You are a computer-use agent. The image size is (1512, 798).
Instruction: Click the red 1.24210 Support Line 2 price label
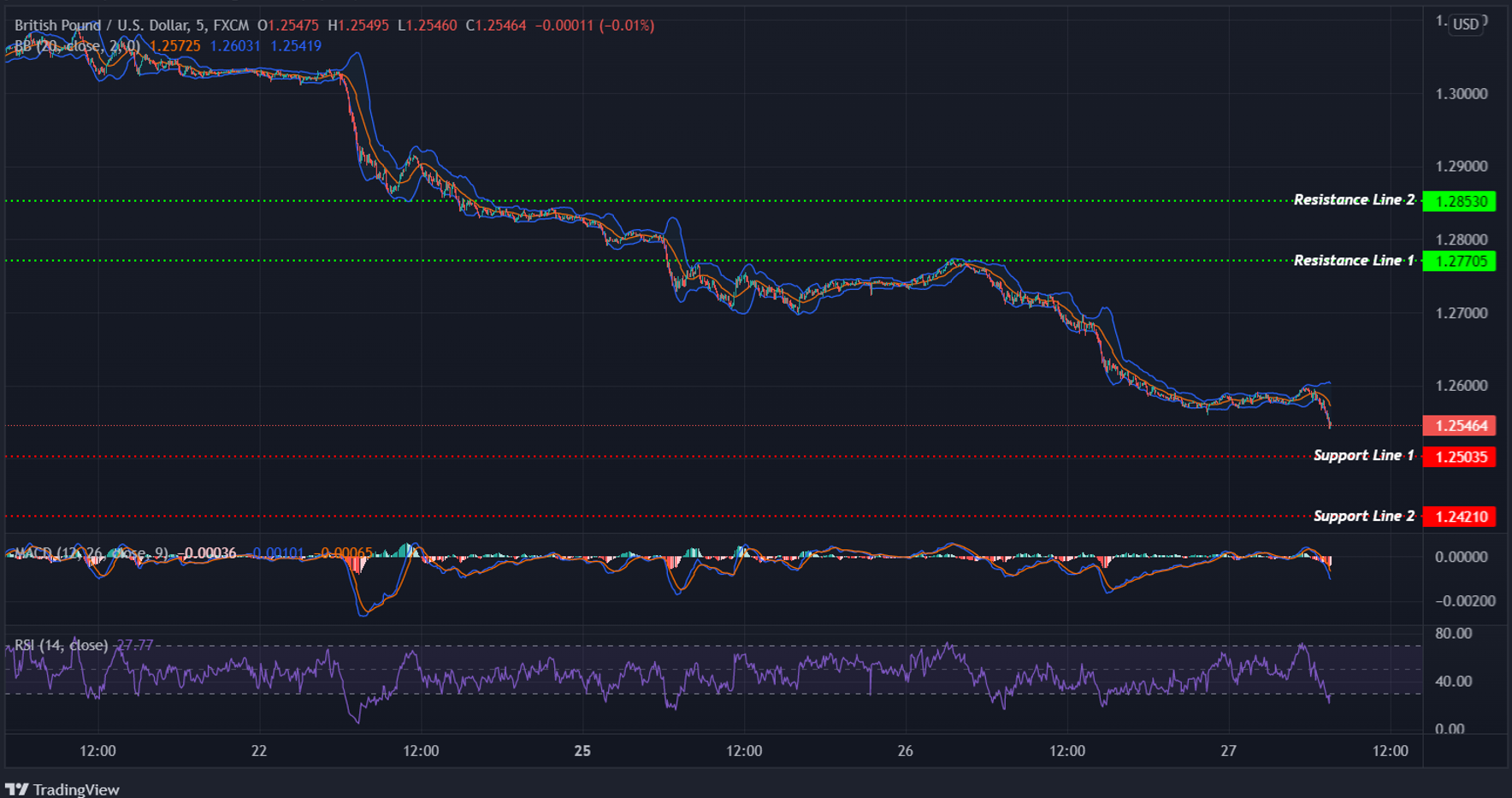pos(1460,516)
